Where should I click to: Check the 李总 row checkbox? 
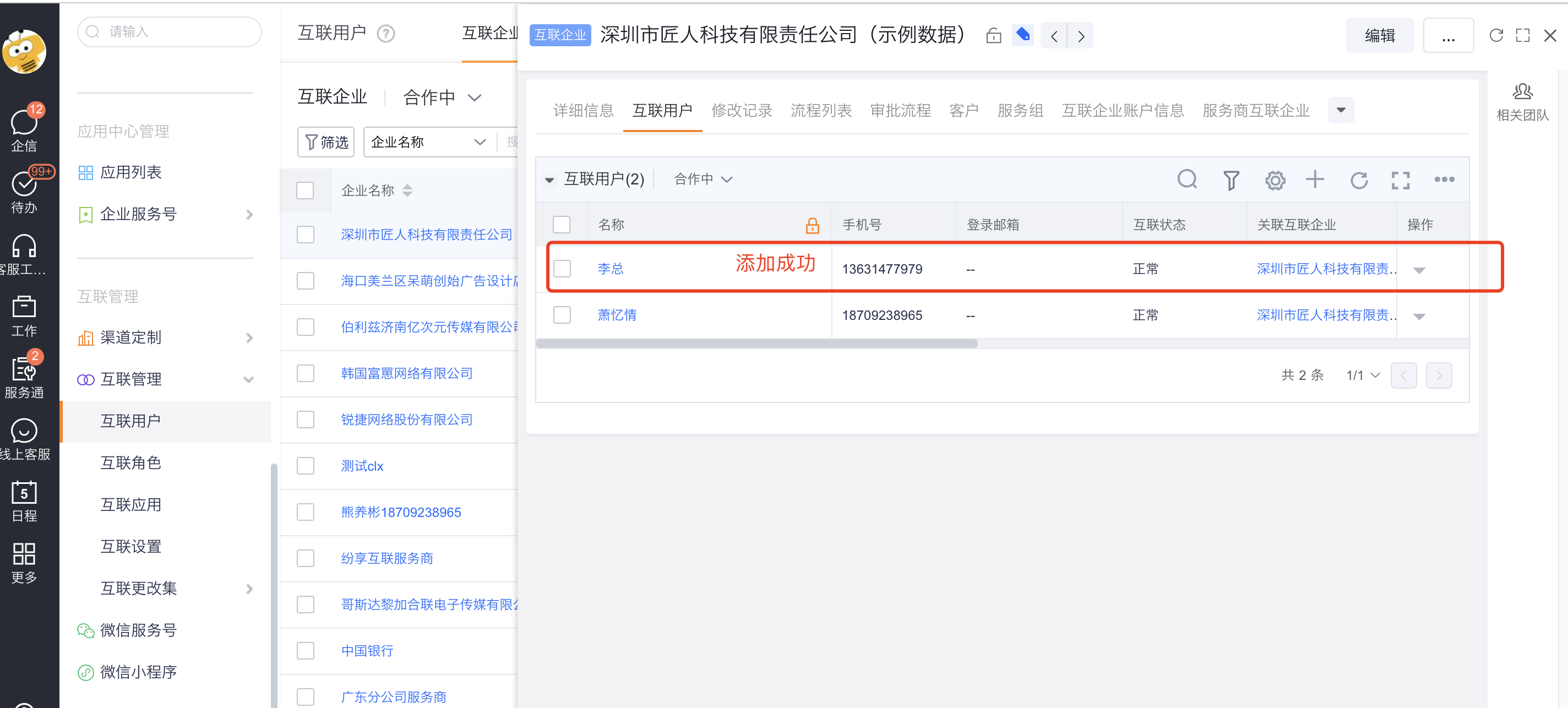tap(561, 269)
